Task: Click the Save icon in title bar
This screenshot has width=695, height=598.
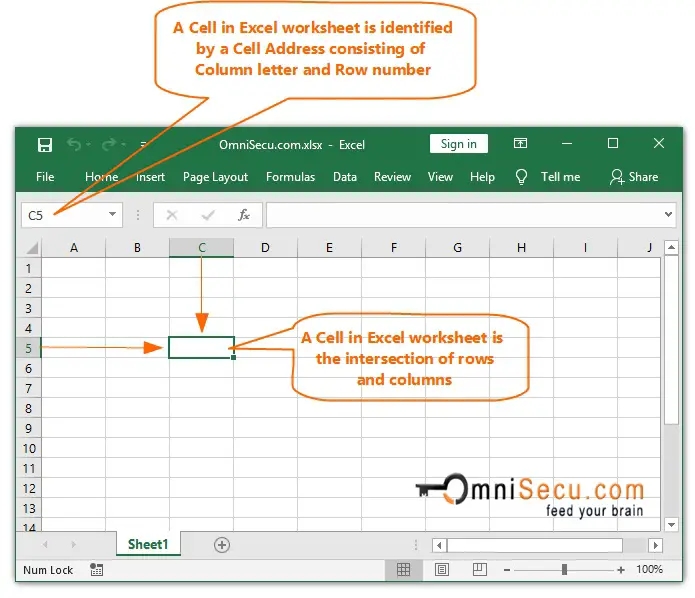Action: pyautogui.click(x=45, y=144)
